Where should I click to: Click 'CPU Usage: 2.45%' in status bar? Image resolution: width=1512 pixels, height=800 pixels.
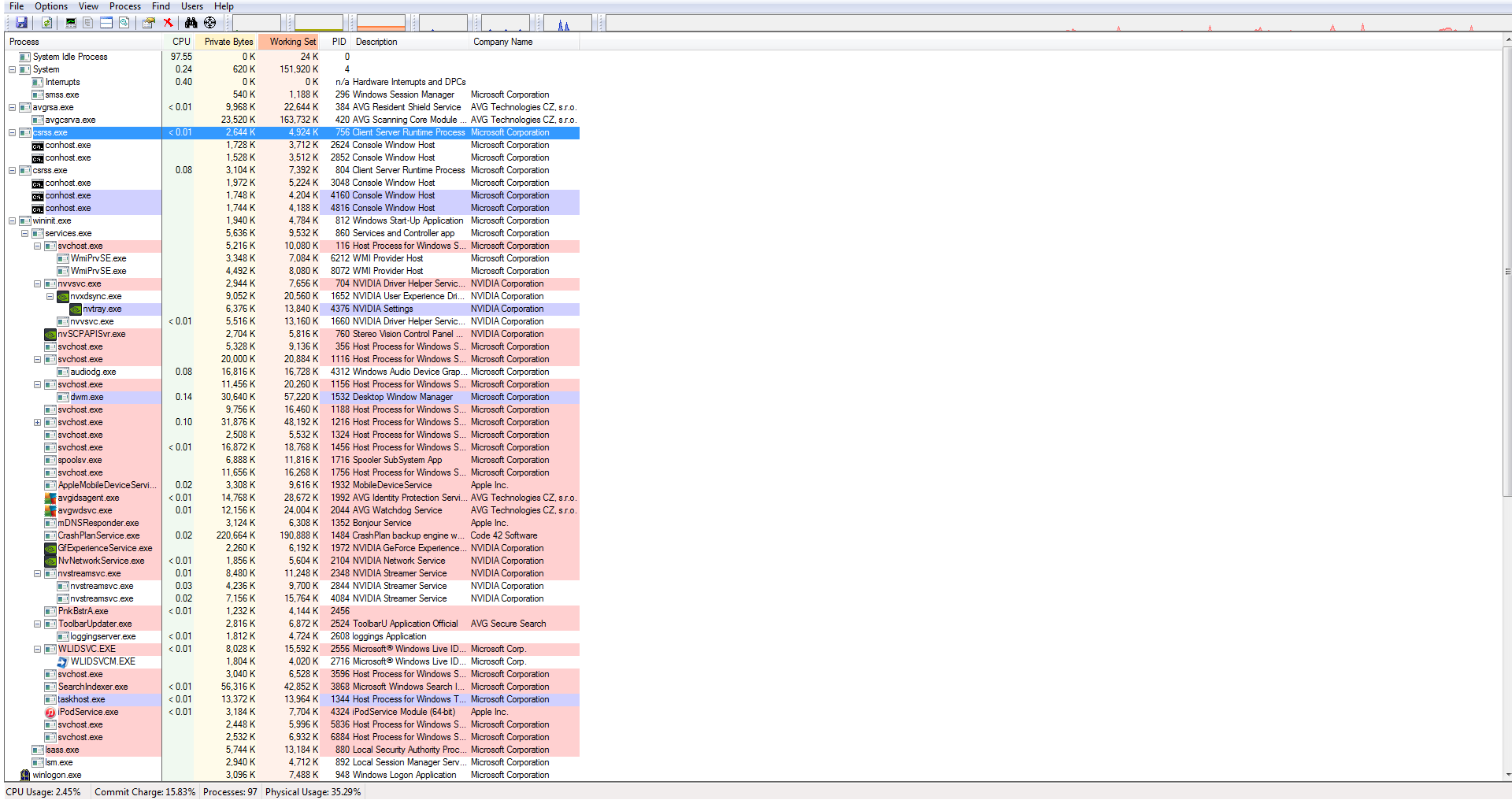pyautogui.click(x=43, y=792)
